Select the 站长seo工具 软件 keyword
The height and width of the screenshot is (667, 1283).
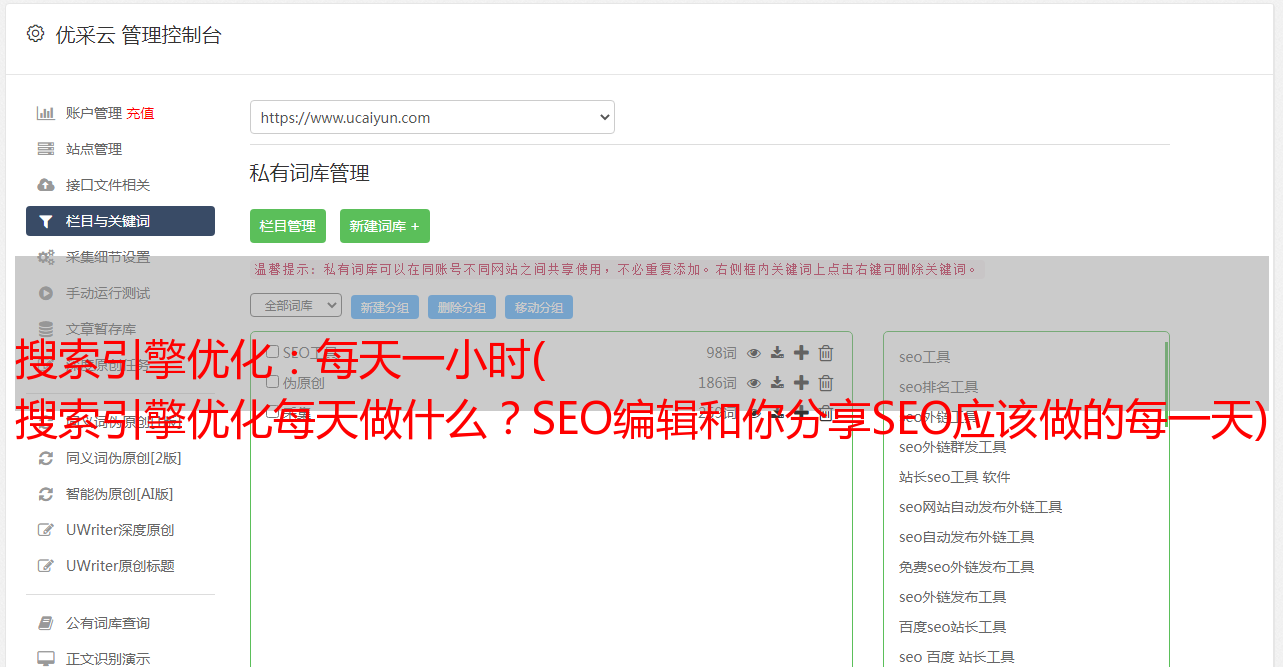tap(955, 477)
